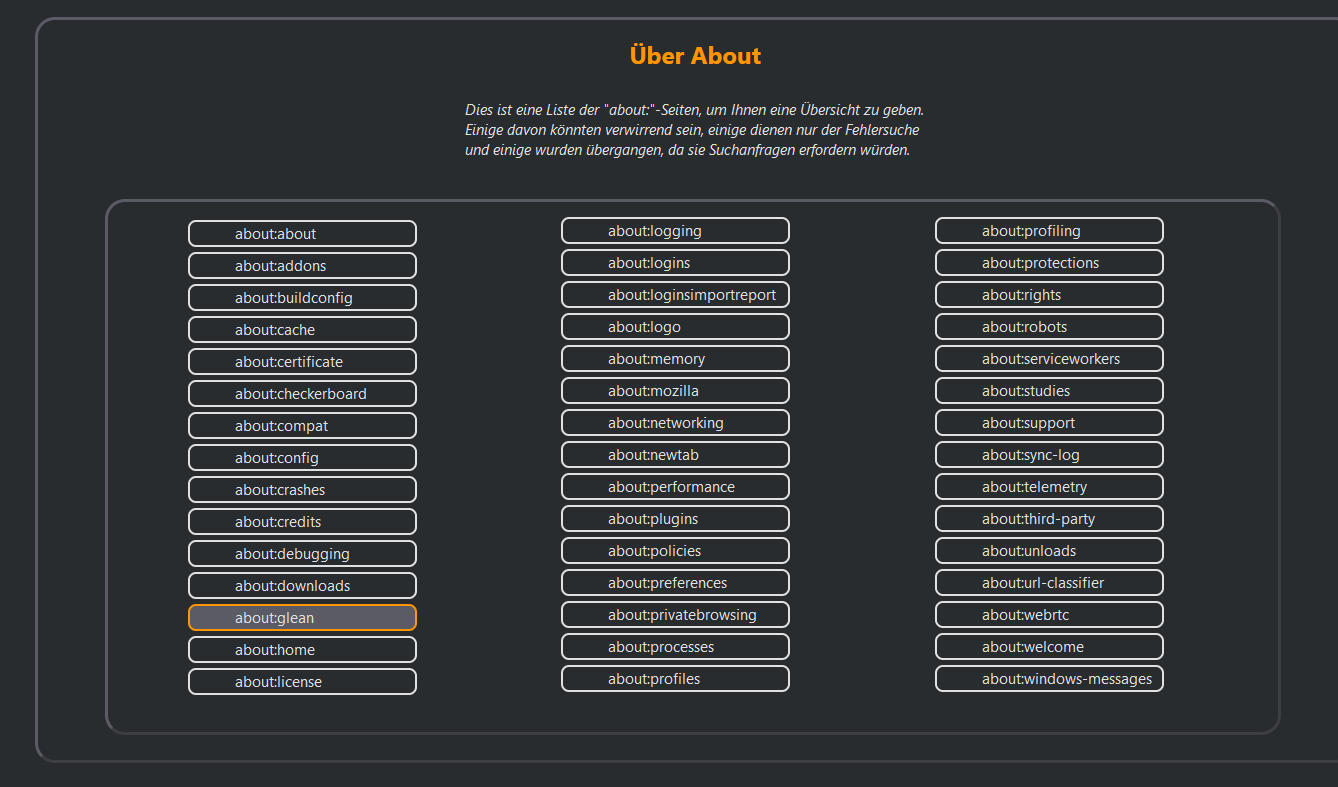Open the about:license page
This screenshot has height=787, width=1338.
(x=302, y=682)
